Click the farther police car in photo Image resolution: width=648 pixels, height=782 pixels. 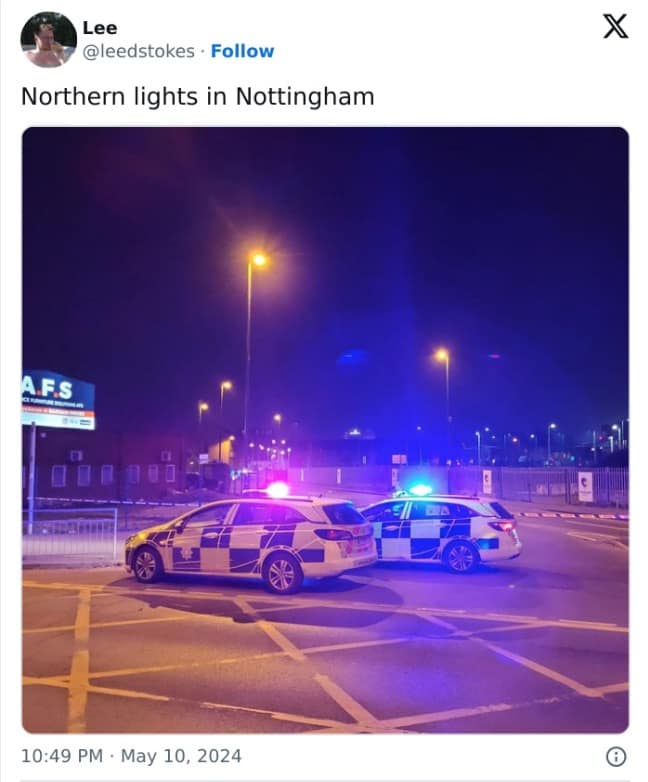(441, 530)
